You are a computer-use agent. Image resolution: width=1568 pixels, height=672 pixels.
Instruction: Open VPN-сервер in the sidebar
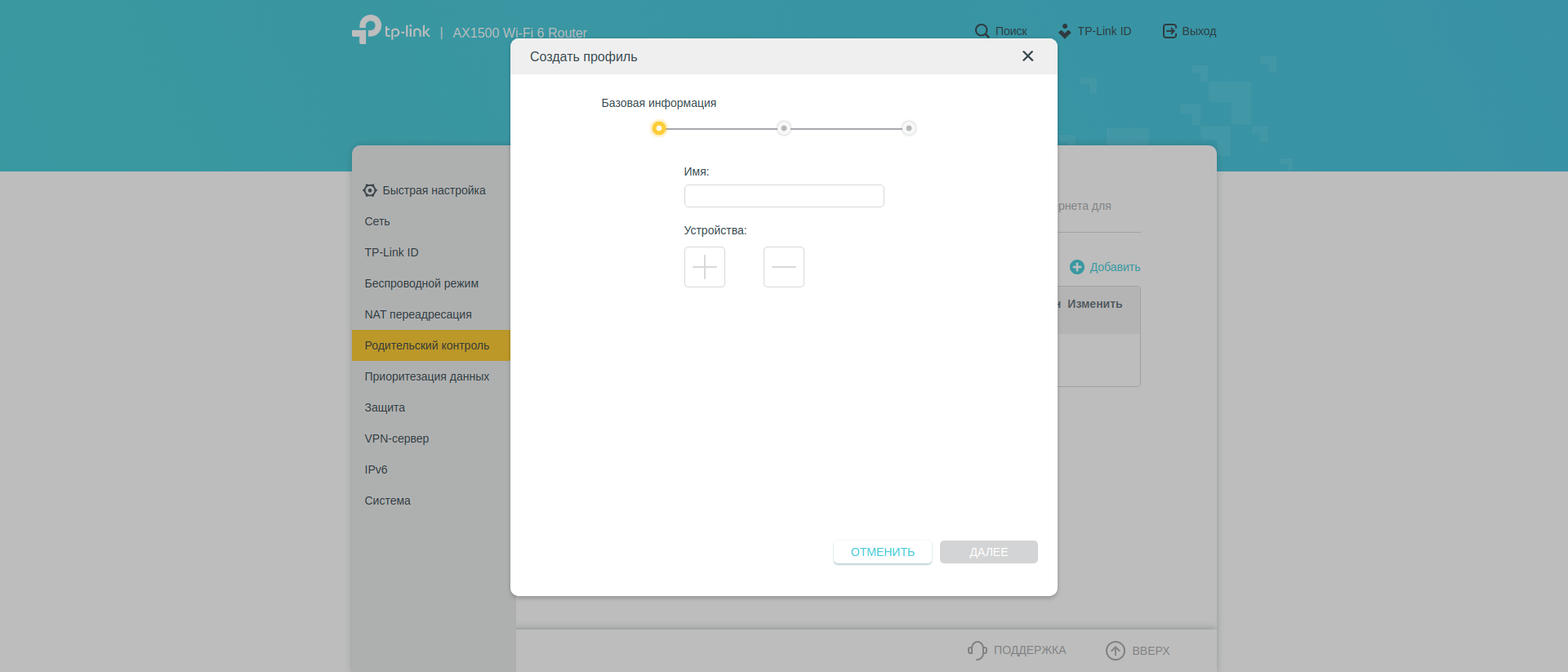397,438
